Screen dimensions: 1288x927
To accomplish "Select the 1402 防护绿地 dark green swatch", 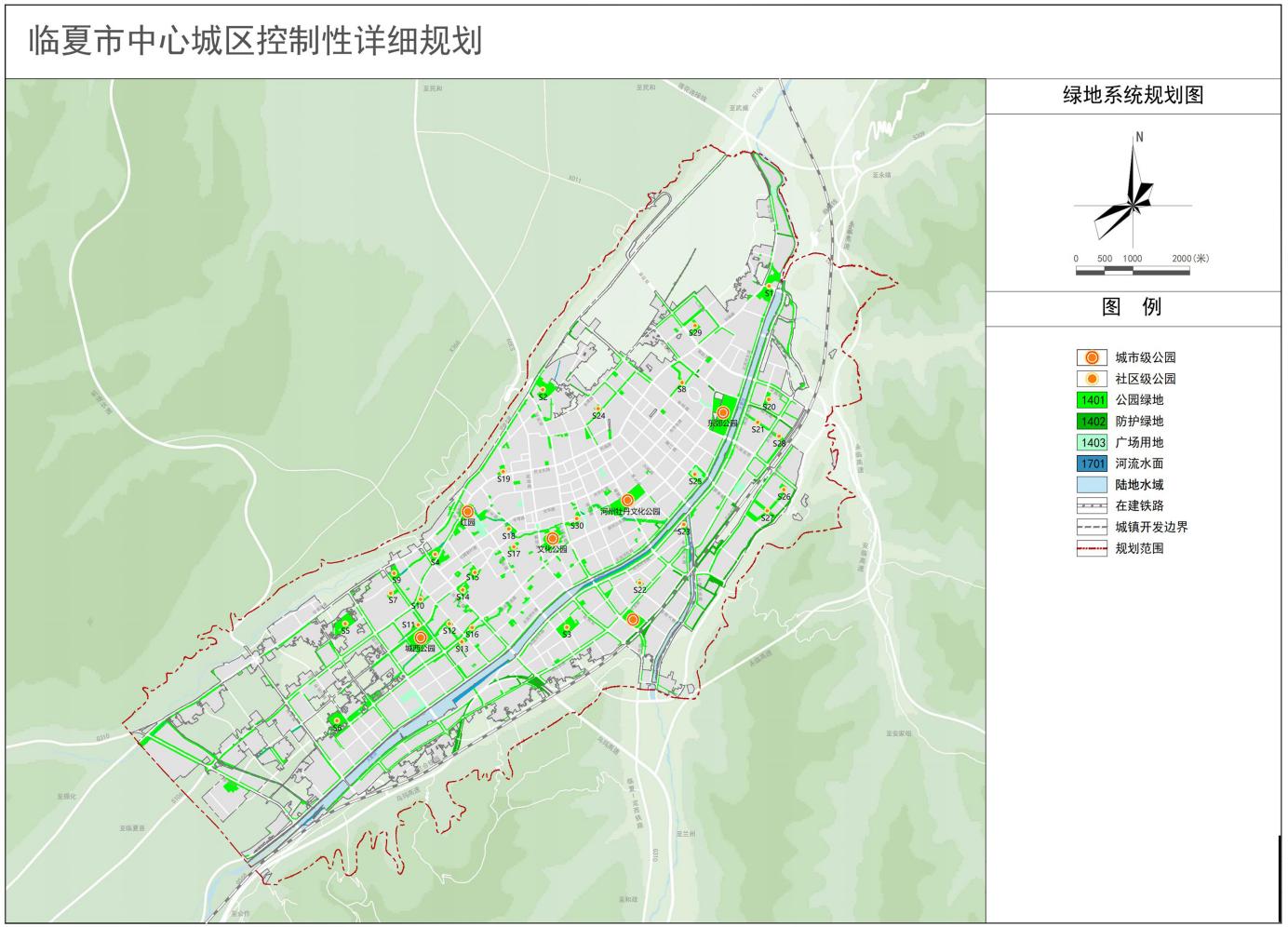I will (1092, 422).
